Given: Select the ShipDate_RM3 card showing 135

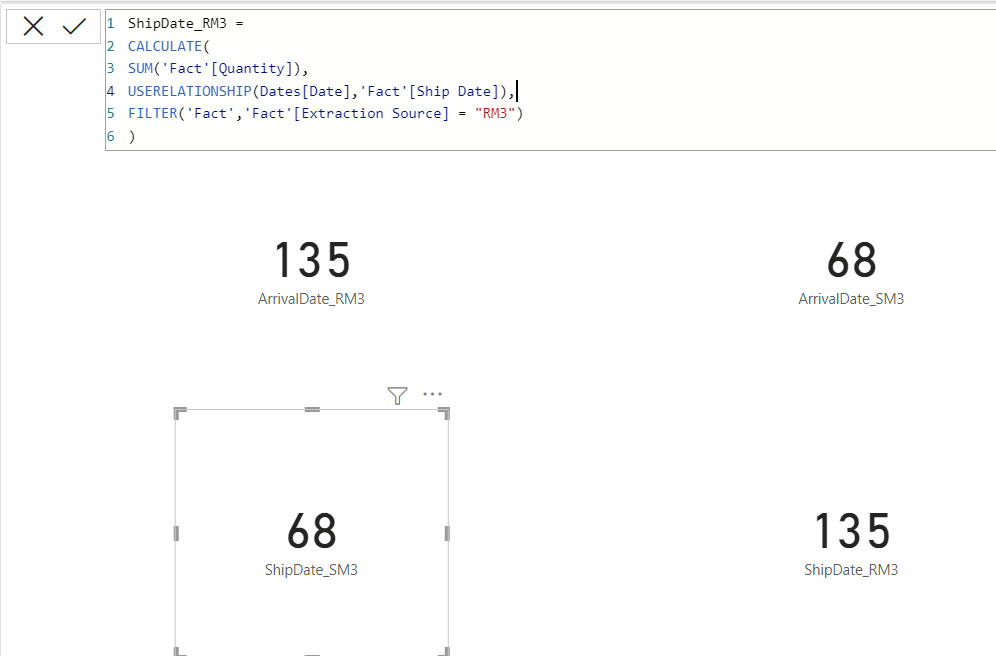Looking at the screenshot, I should [851, 531].
